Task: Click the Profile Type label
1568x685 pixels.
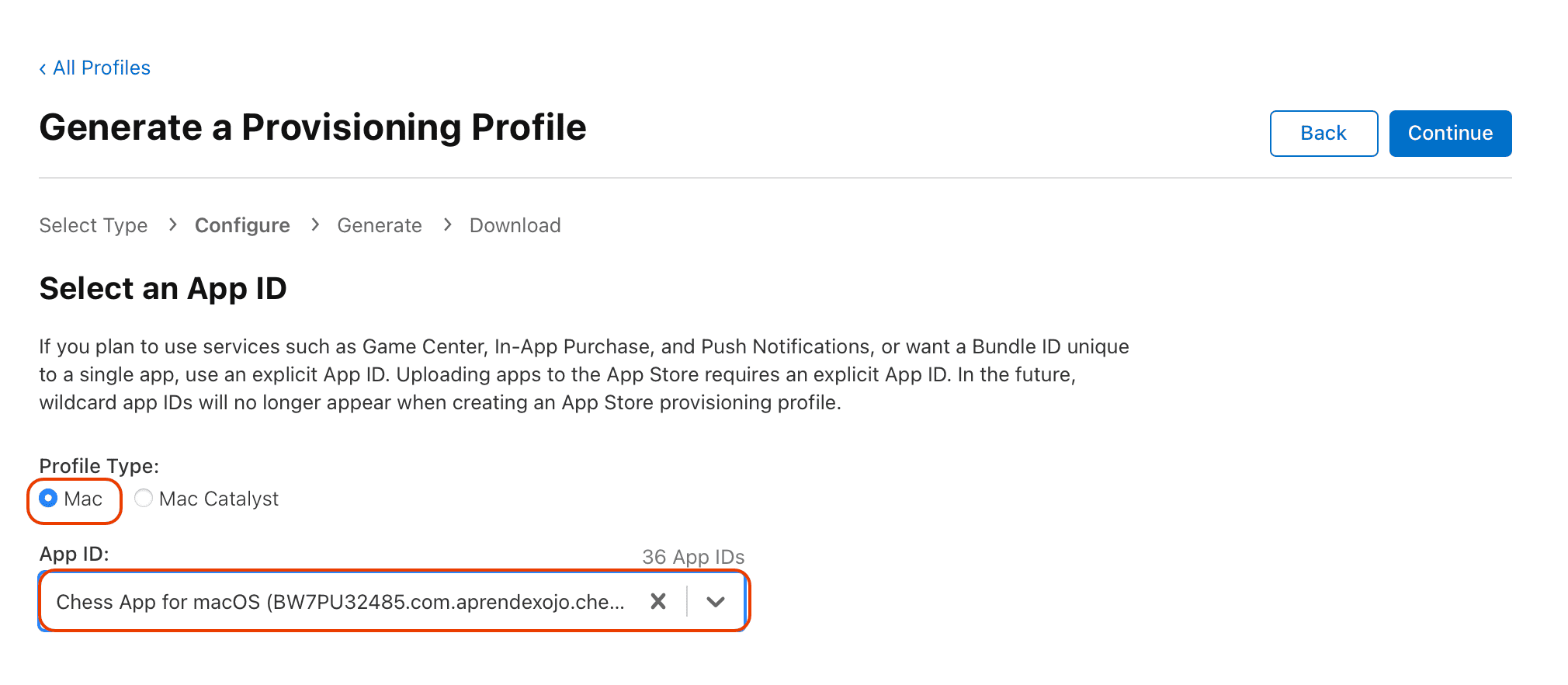Action: [99, 466]
